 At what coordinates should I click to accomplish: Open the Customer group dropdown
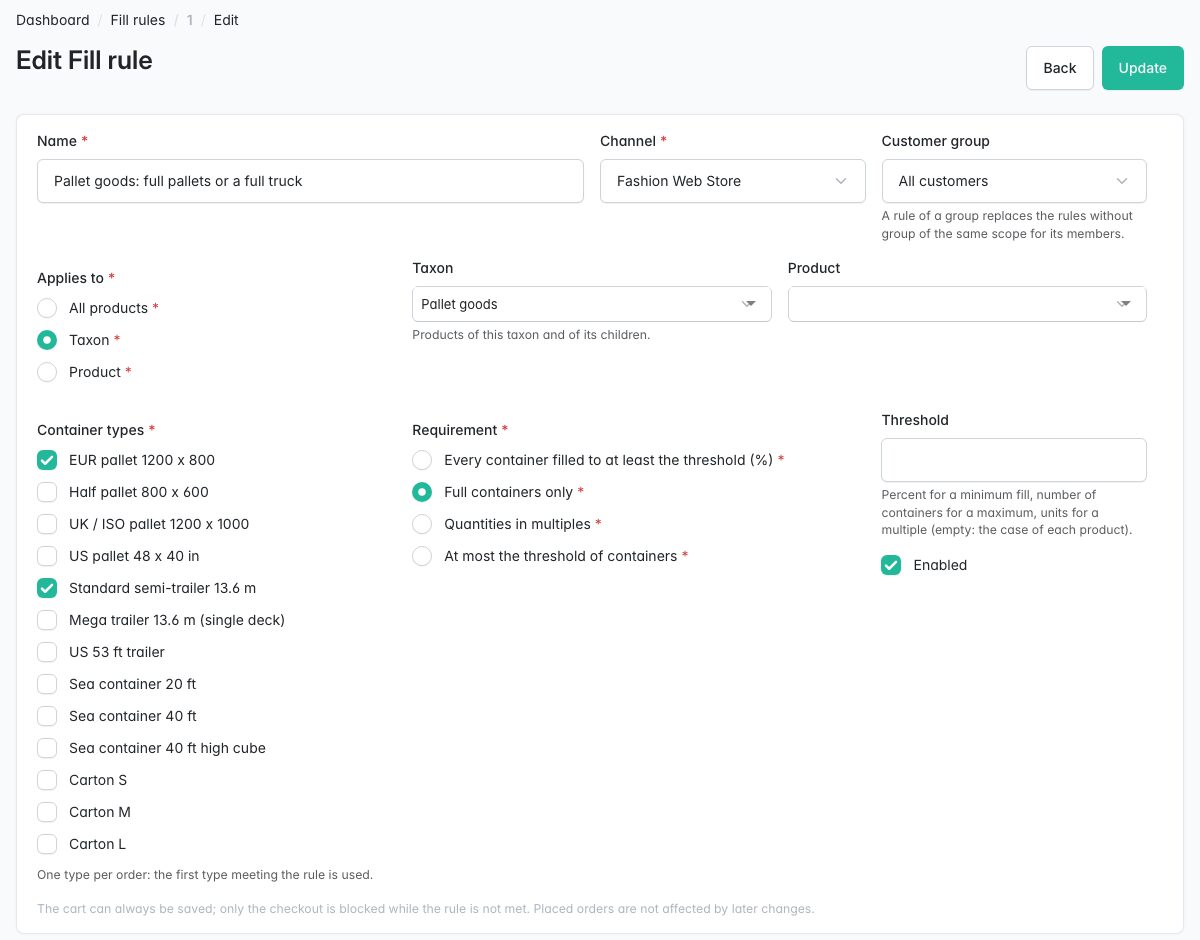(1014, 181)
